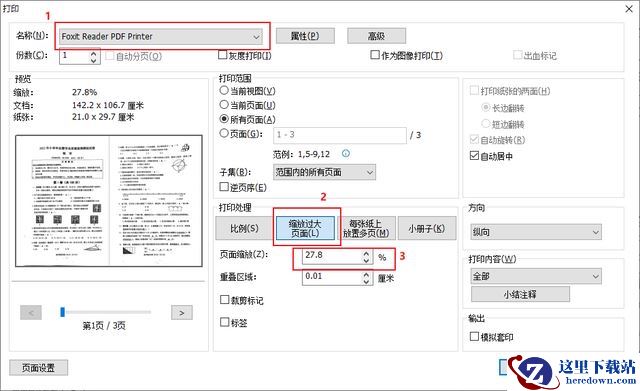Enable grayscale printing checkbox
The image size is (640, 391).
(x=222, y=55)
